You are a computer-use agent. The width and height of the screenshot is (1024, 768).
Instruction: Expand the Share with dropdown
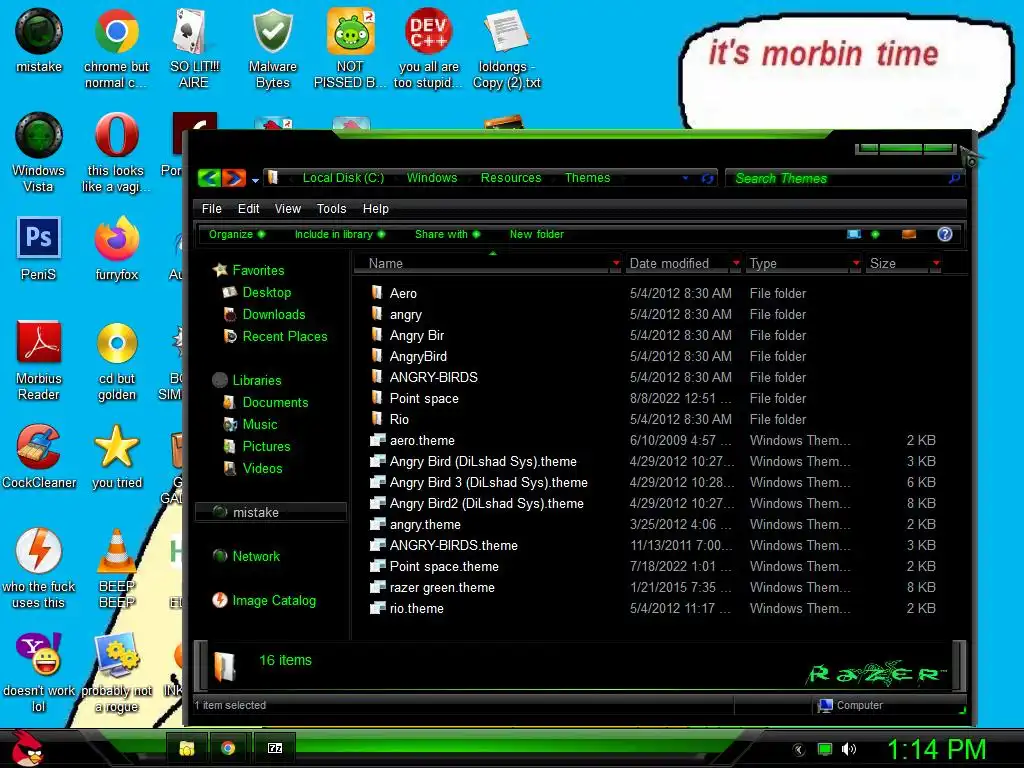pyautogui.click(x=447, y=234)
